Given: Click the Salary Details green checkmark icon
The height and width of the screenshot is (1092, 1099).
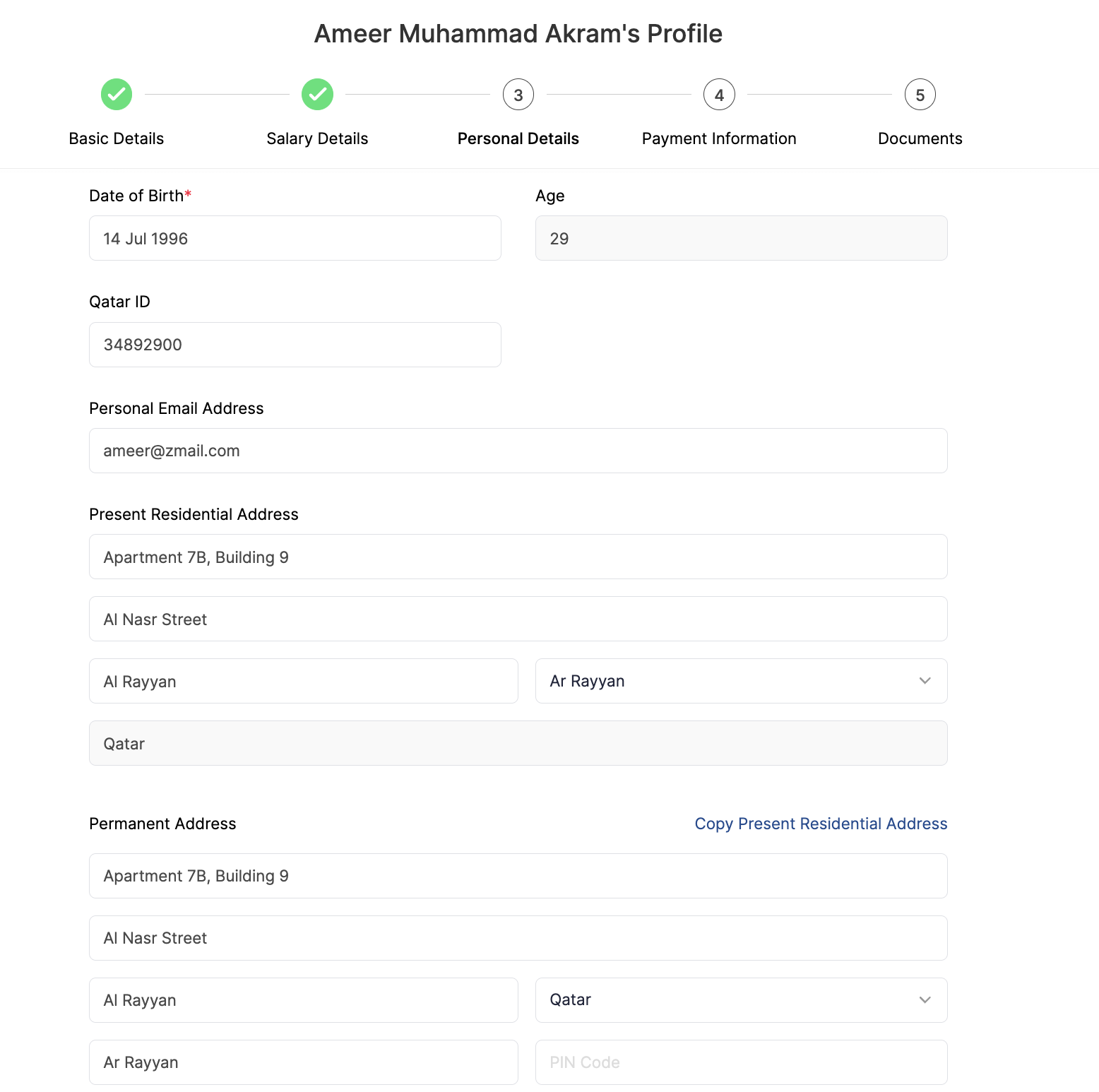Looking at the screenshot, I should [x=317, y=95].
